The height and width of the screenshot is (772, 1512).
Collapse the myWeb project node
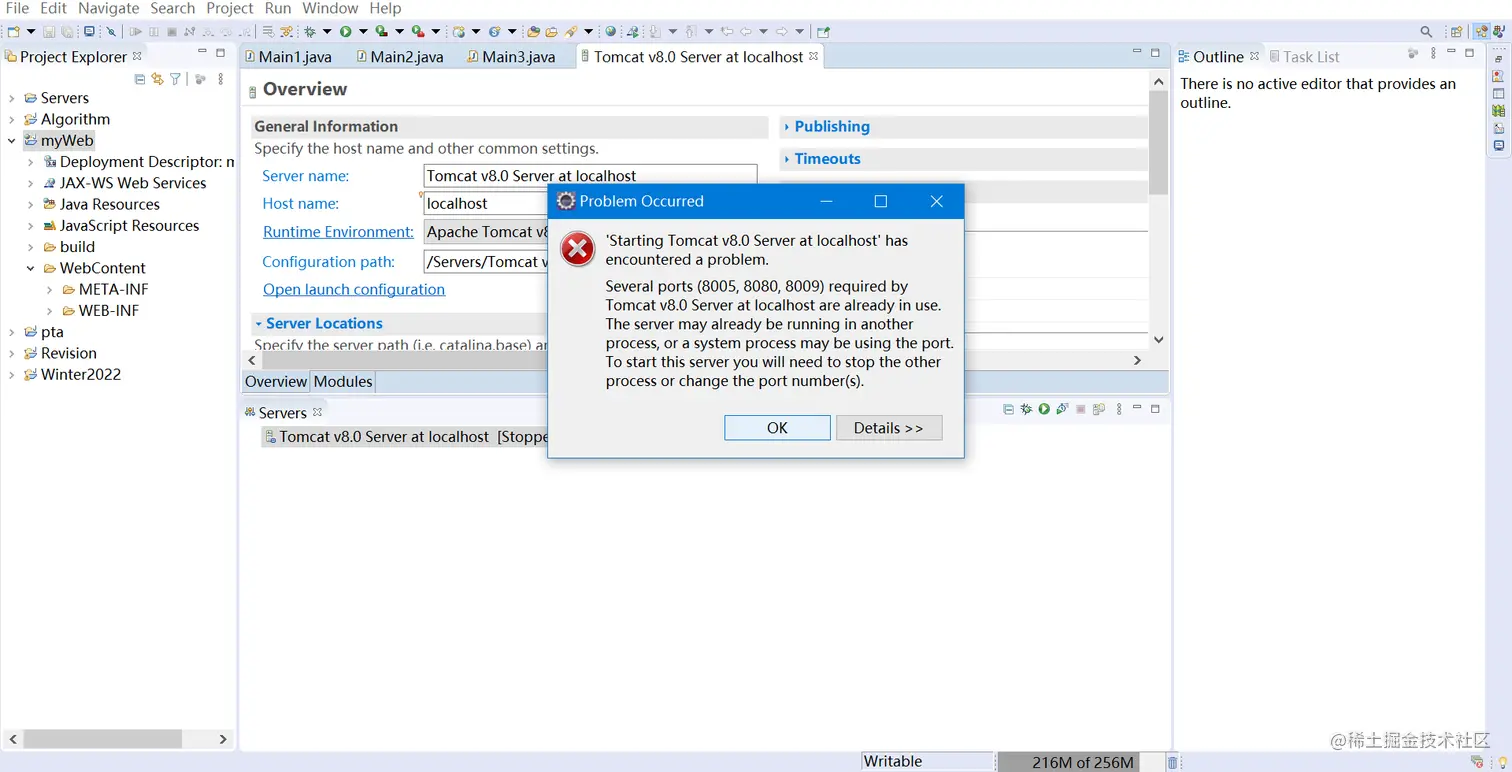click(x=12, y=141)
